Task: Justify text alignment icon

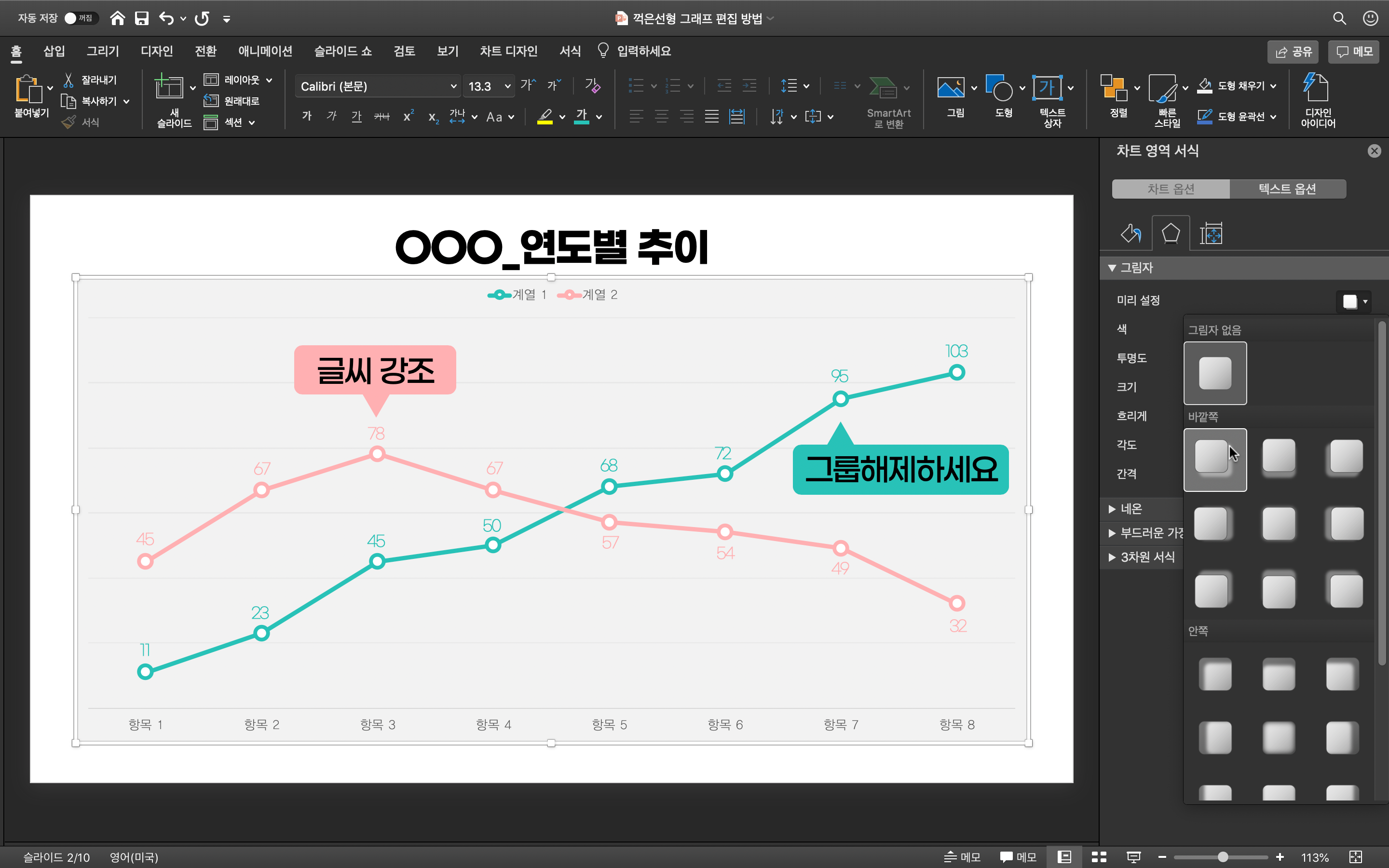Action: click(x=712, y=117)
